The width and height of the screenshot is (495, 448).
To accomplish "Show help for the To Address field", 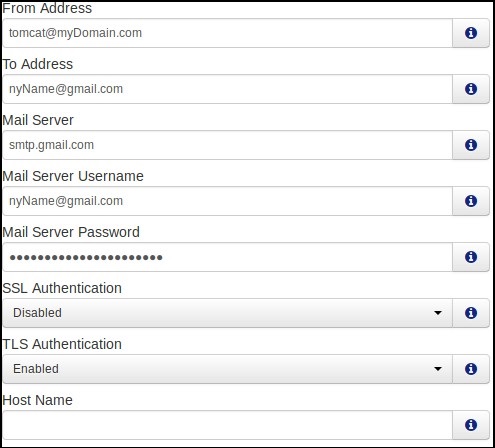I will (471, 89).
